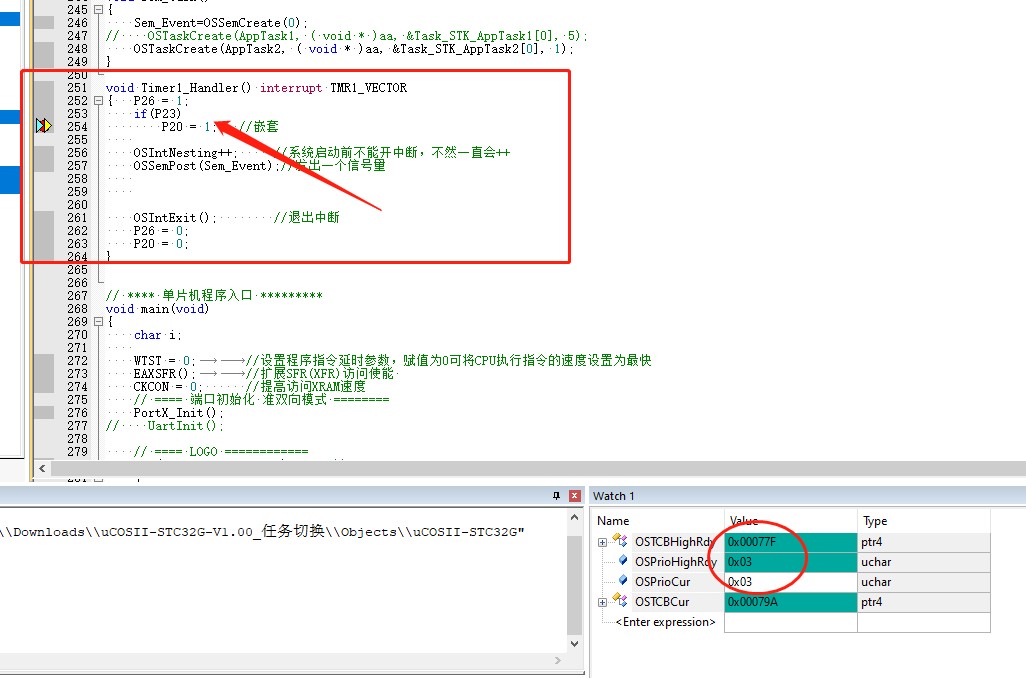Click "PortX_Init();" on line 276
This screenshot has height=678, width=1026.
(x=178, y=412)
